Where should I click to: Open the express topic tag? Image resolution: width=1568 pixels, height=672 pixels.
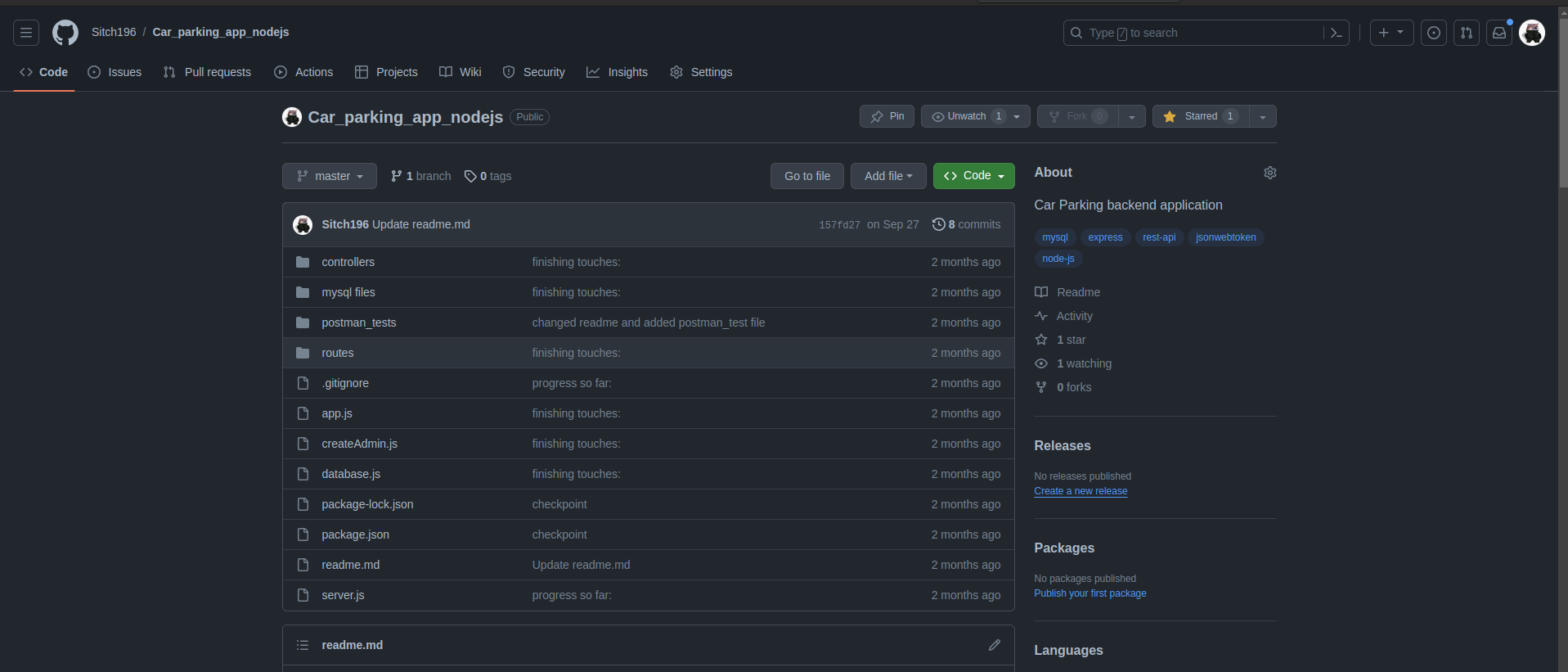pos(1105,237)
